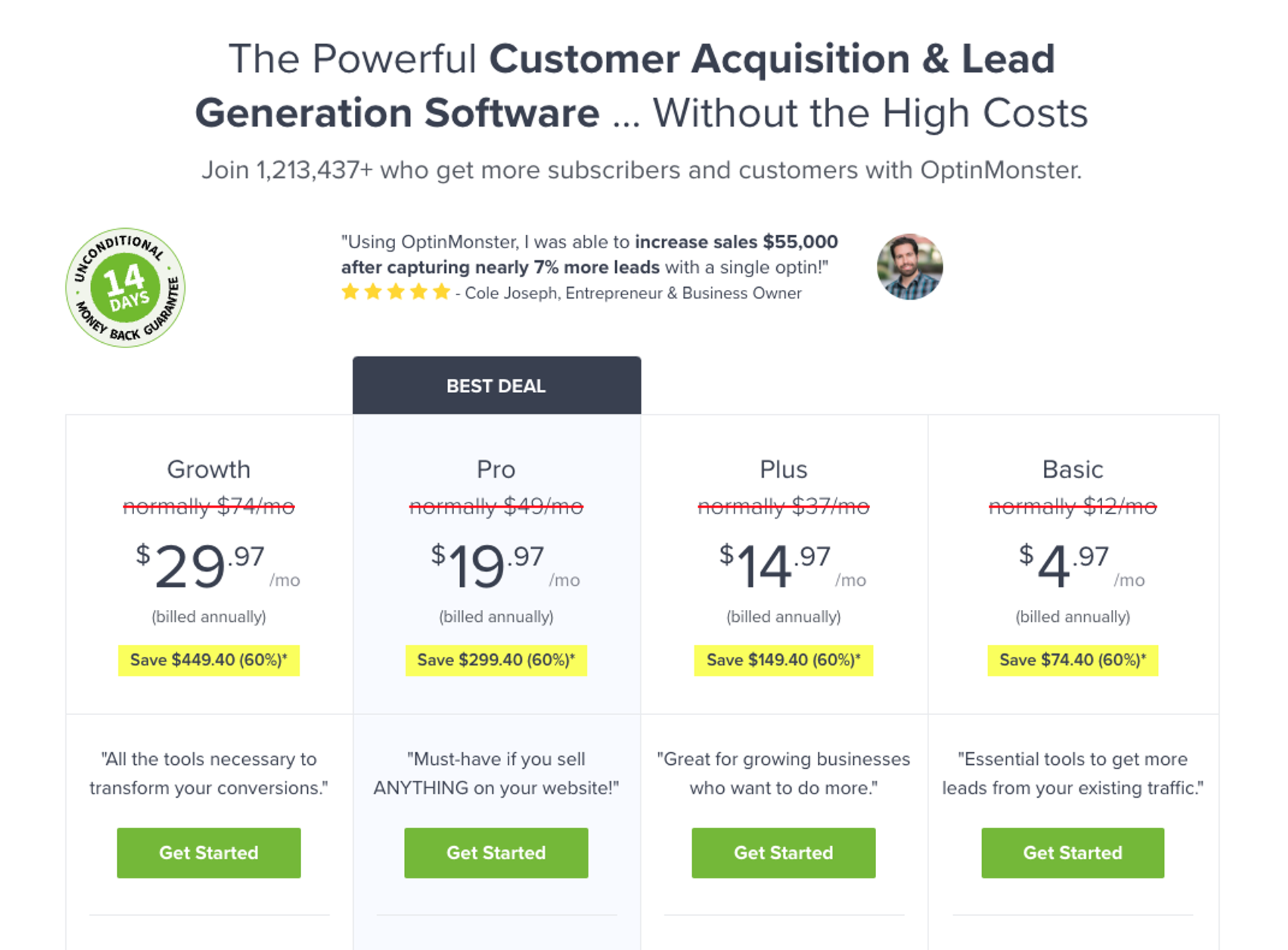Image resolution: width=1288 pixels, height=950 pixels.
Task: Click the 14 Days Money Back Guarantee badge
Action: click(x=125, y=287)
